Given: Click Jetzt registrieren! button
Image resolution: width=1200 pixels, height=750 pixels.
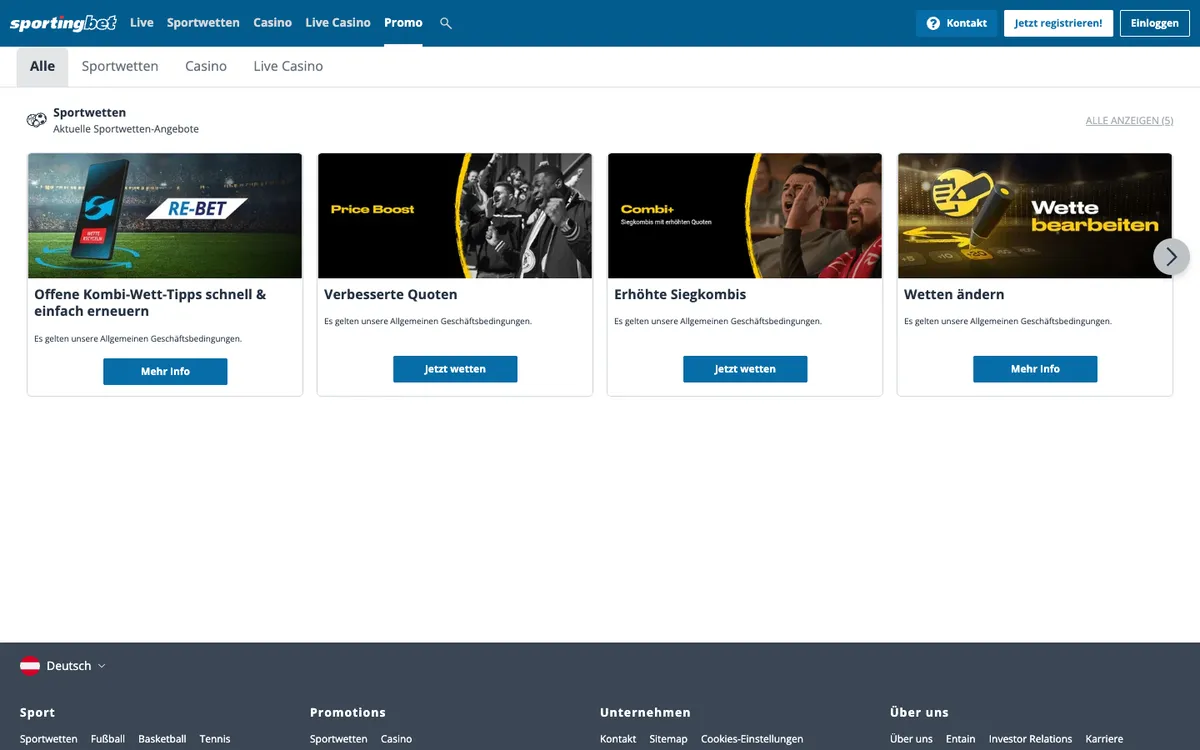Looking at the screenshot, I should coord(1058,23).
